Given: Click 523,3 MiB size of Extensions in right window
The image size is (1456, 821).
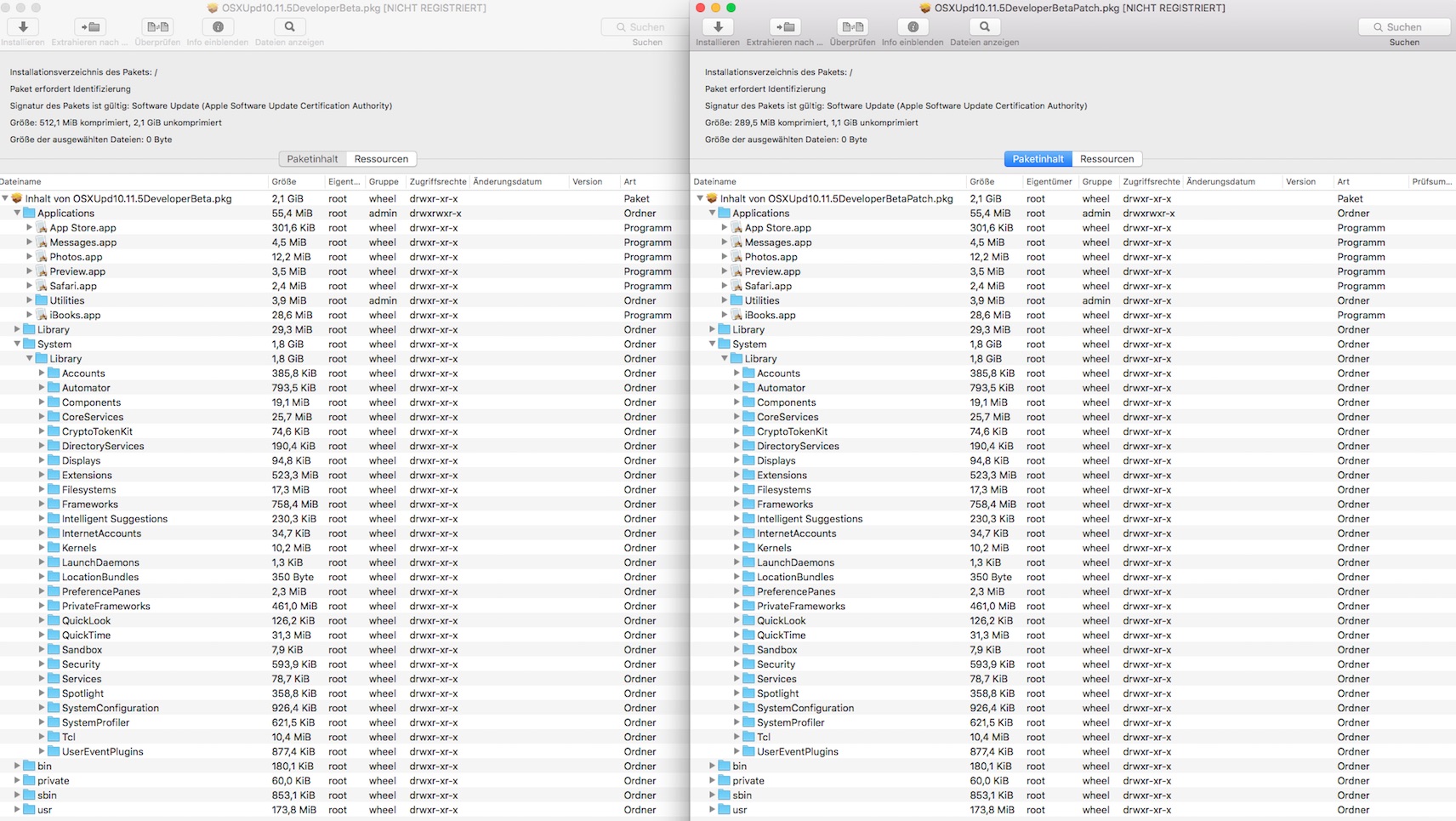Looking at the screenshot, I should point(992,475).
